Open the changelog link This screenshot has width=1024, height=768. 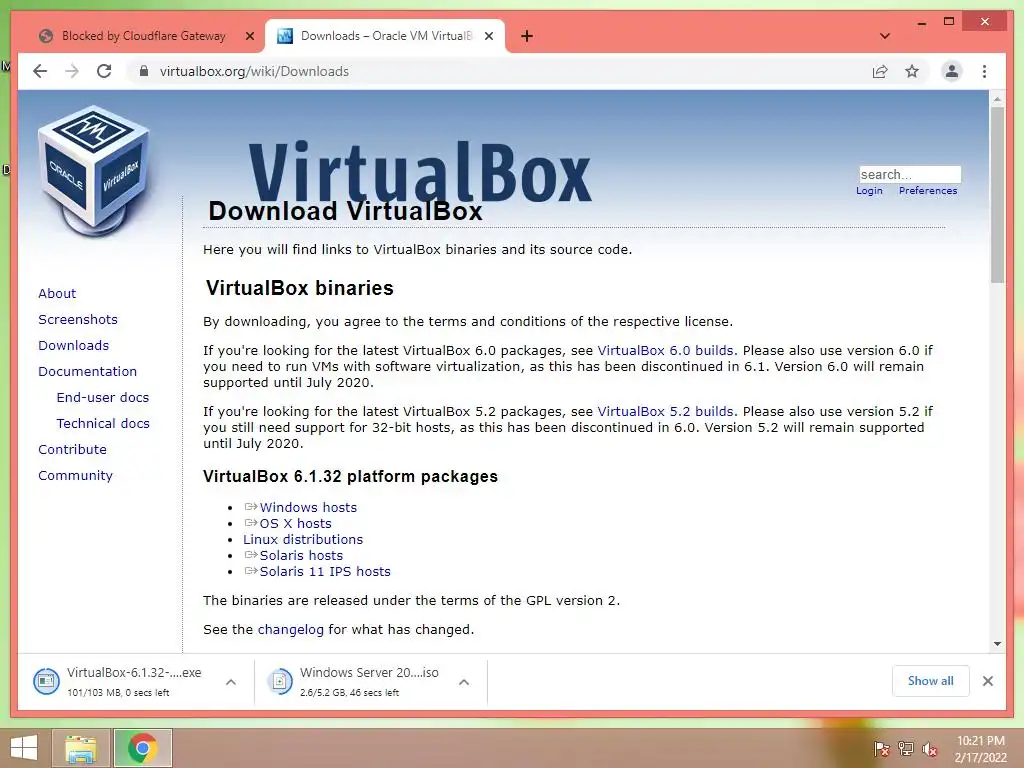291,630
